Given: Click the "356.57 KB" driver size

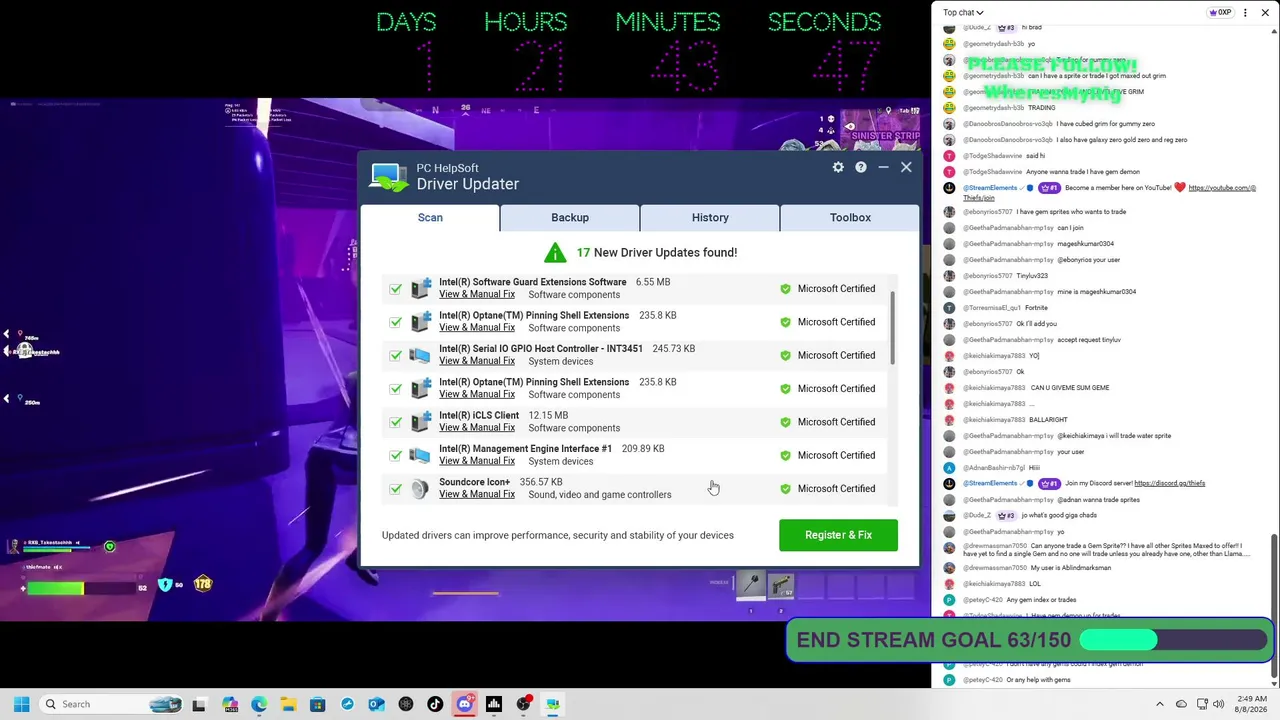Looking at the screenshot, I should coord(541,482).
